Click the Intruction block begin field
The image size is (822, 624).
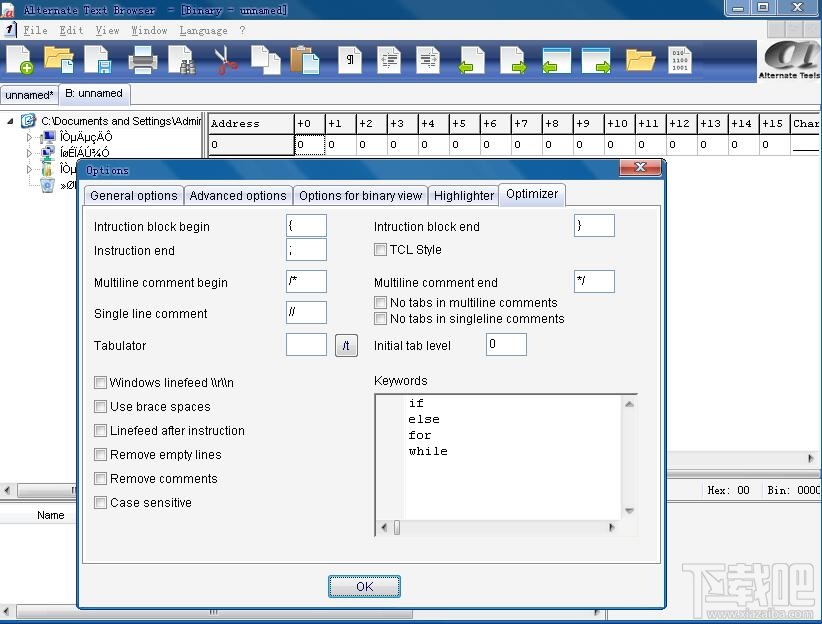click(306, 225)
